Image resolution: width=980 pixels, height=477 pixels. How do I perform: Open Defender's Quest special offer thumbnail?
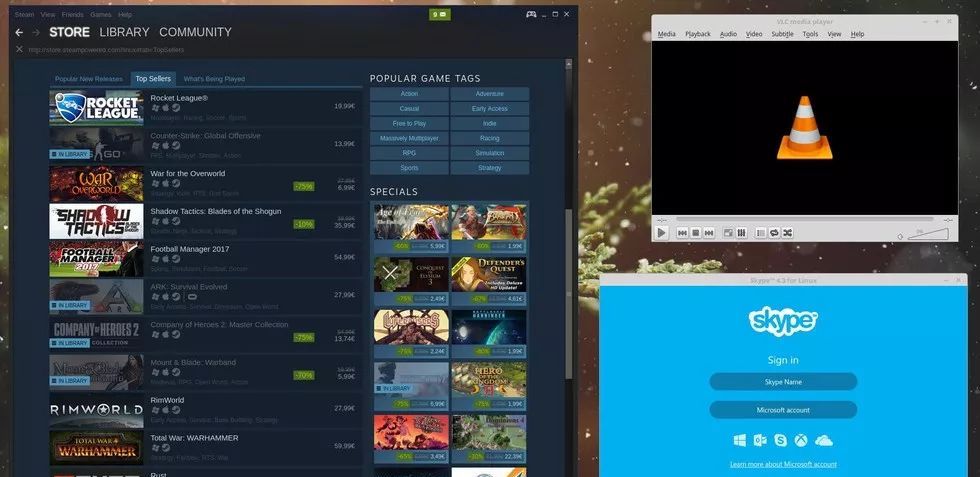[489, 274]
